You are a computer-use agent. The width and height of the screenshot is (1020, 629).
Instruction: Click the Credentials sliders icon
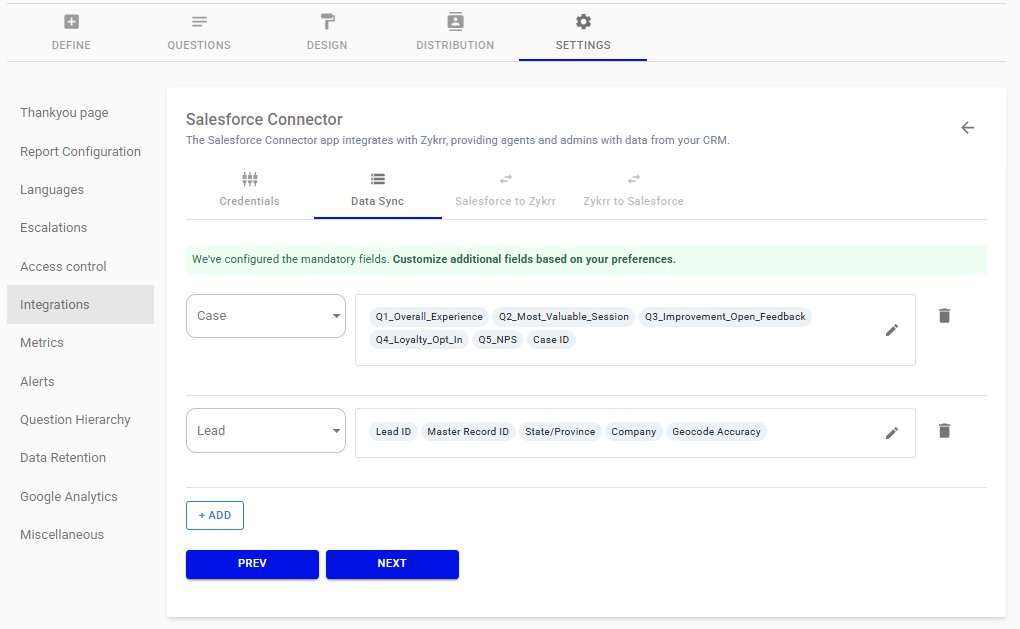point(250,179)
